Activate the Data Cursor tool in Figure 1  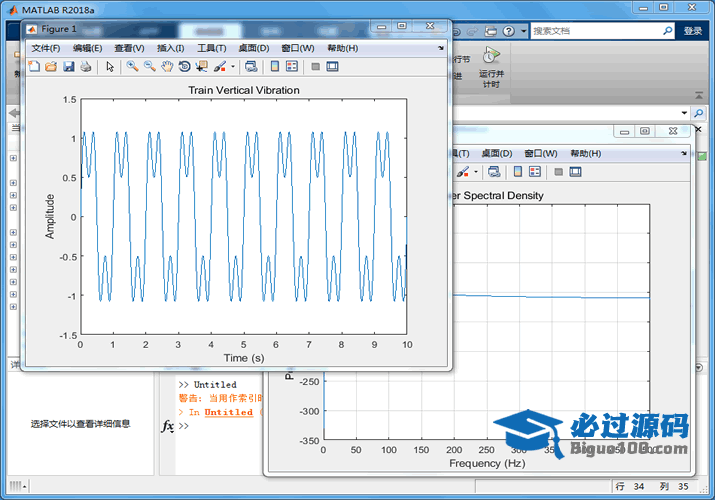pyautogui.click(x=202, y=67)
